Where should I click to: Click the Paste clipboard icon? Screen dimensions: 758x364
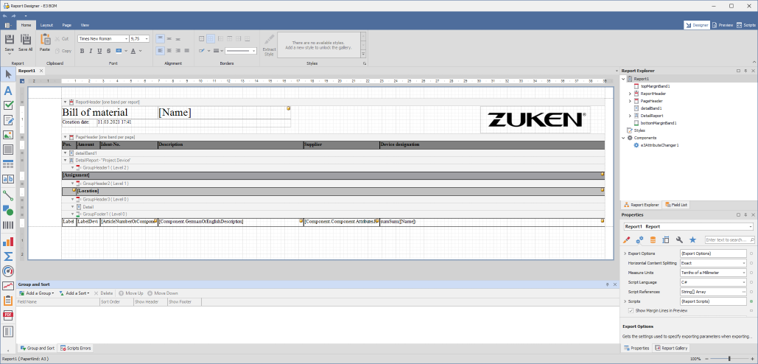click(x=45, y=43)
